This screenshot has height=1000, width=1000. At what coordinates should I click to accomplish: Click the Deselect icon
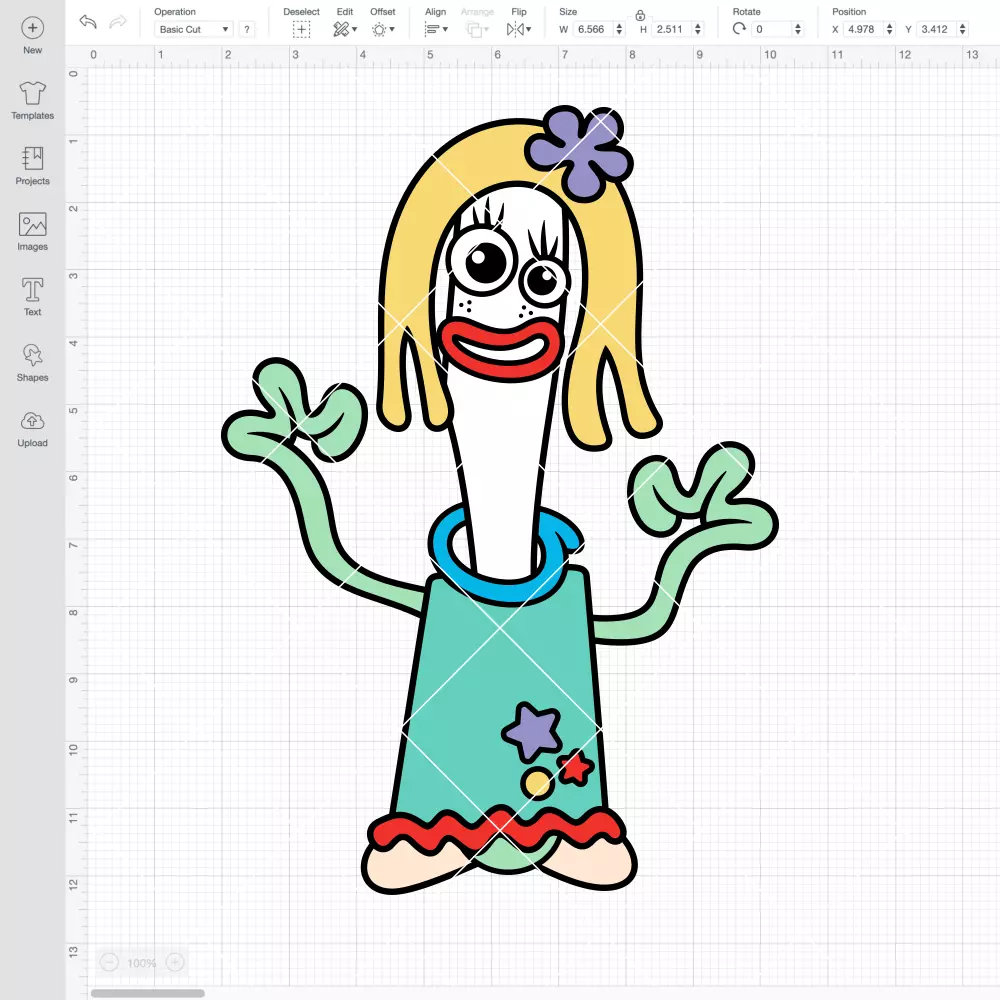302,29
